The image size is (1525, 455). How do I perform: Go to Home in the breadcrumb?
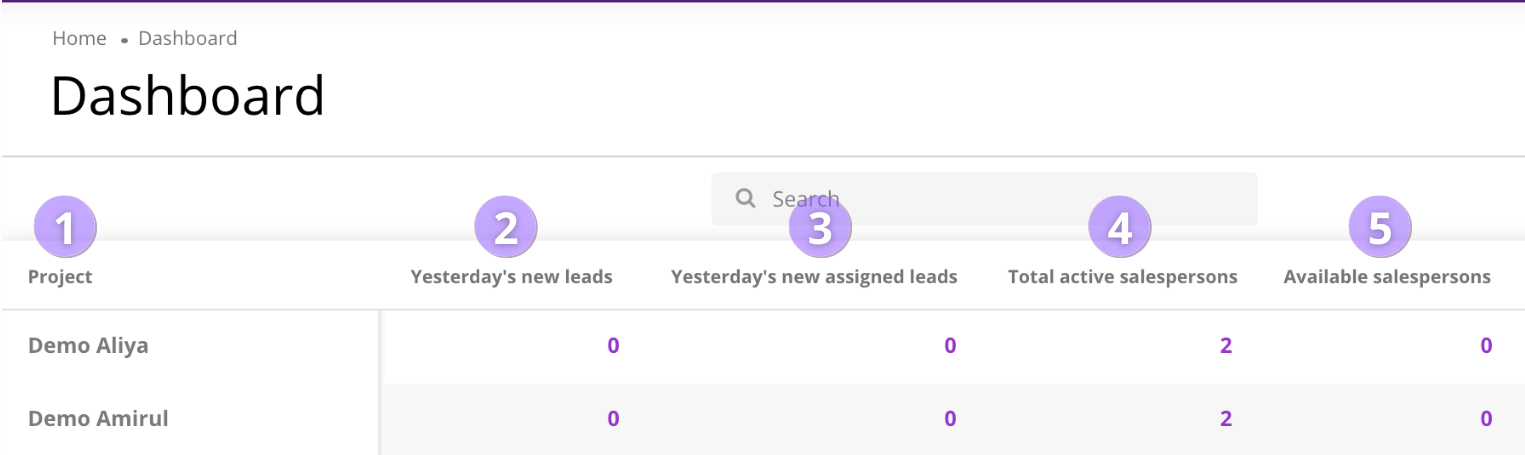(x=79, y=39)
